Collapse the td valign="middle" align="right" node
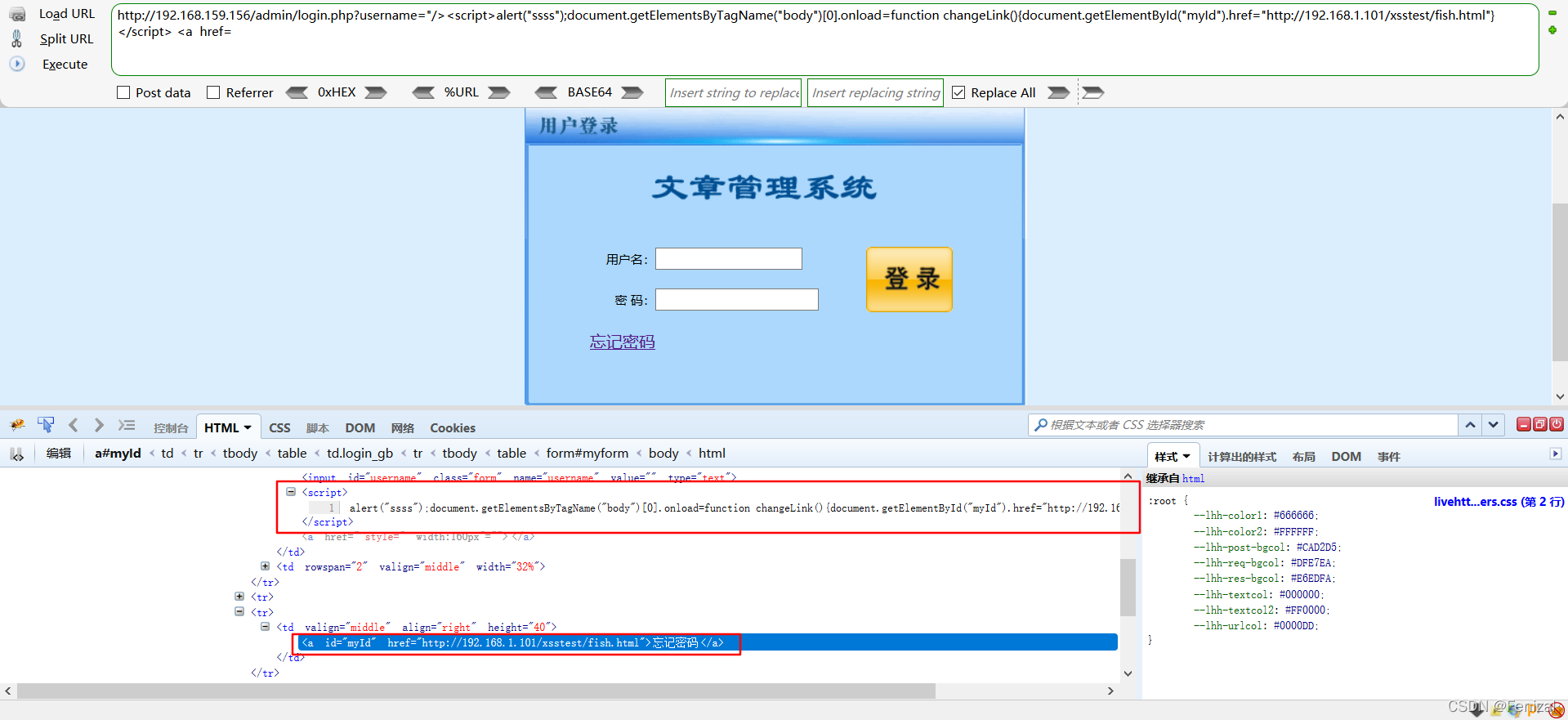The height and width of the screenshot is (720, 1568). 265,627
